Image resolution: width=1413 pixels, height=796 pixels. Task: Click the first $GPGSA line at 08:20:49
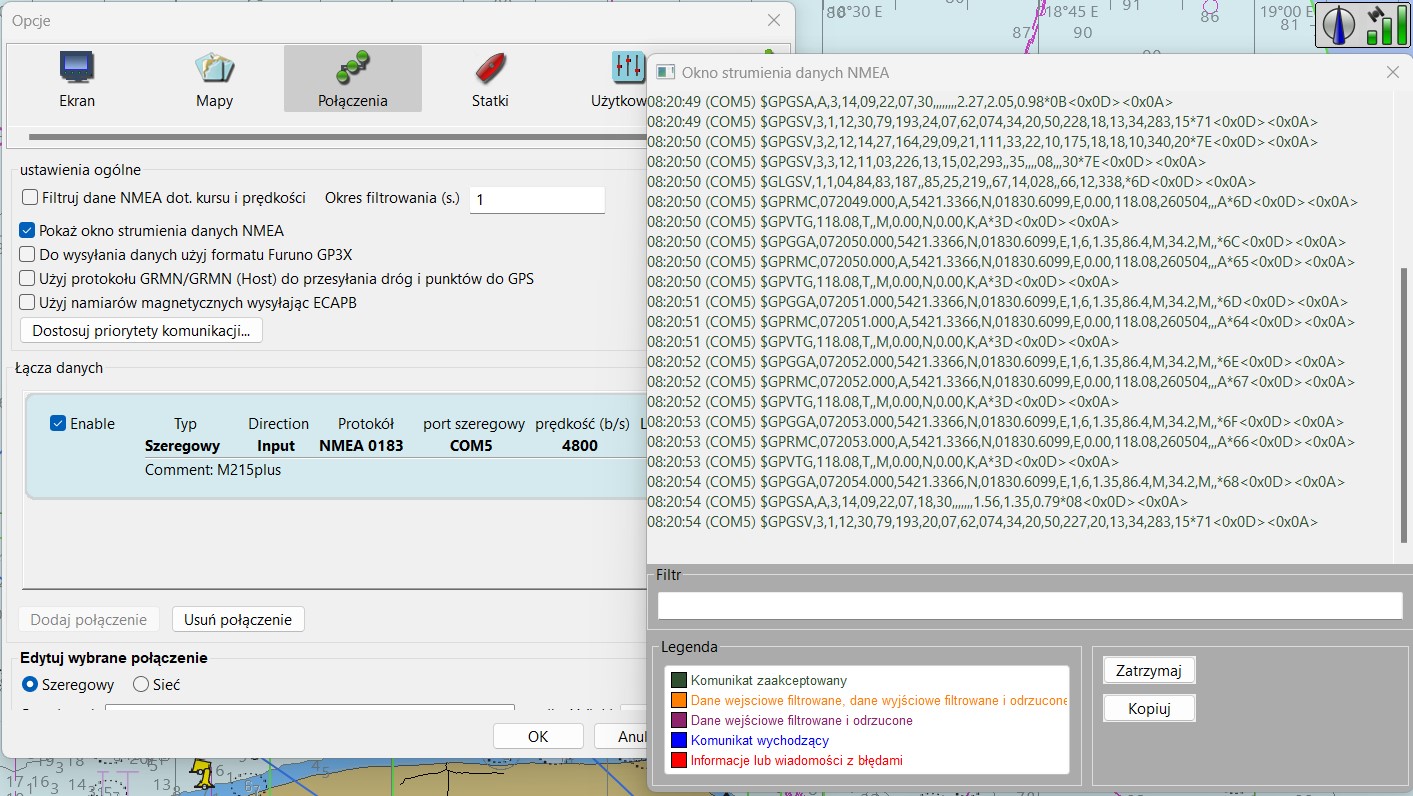pyautogui.click(x=910, y=102)
